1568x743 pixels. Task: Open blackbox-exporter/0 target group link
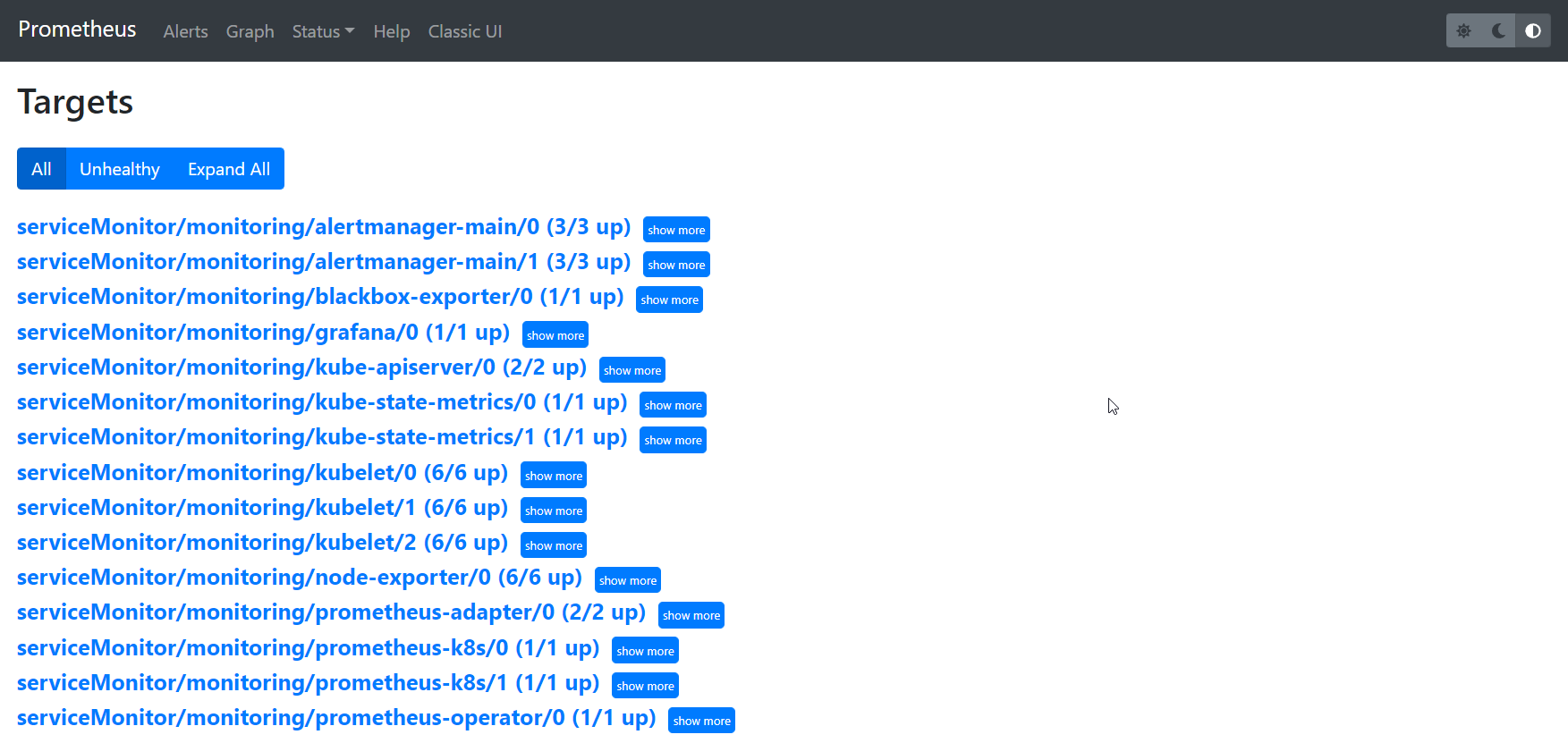pyautogui.click(x=320, y=297)
